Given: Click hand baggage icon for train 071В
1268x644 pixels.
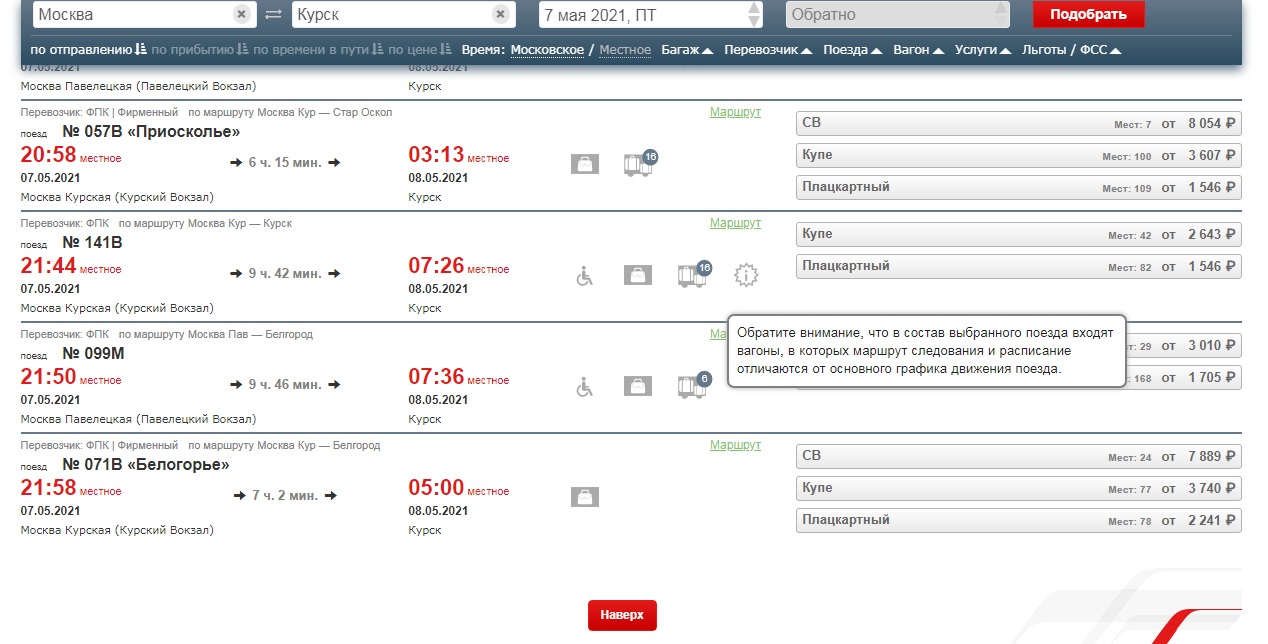Looking at the screenshot, I should click(x=585, y=497).
